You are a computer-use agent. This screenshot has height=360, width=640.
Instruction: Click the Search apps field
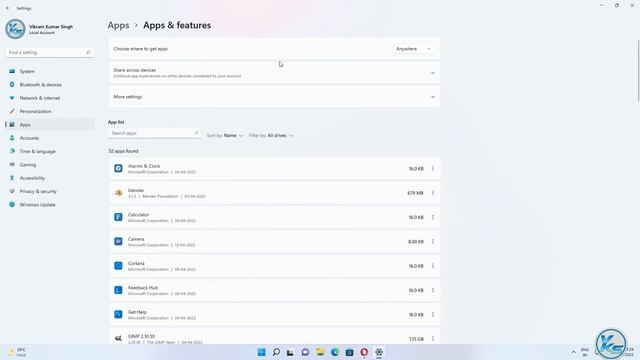point(154,133)
